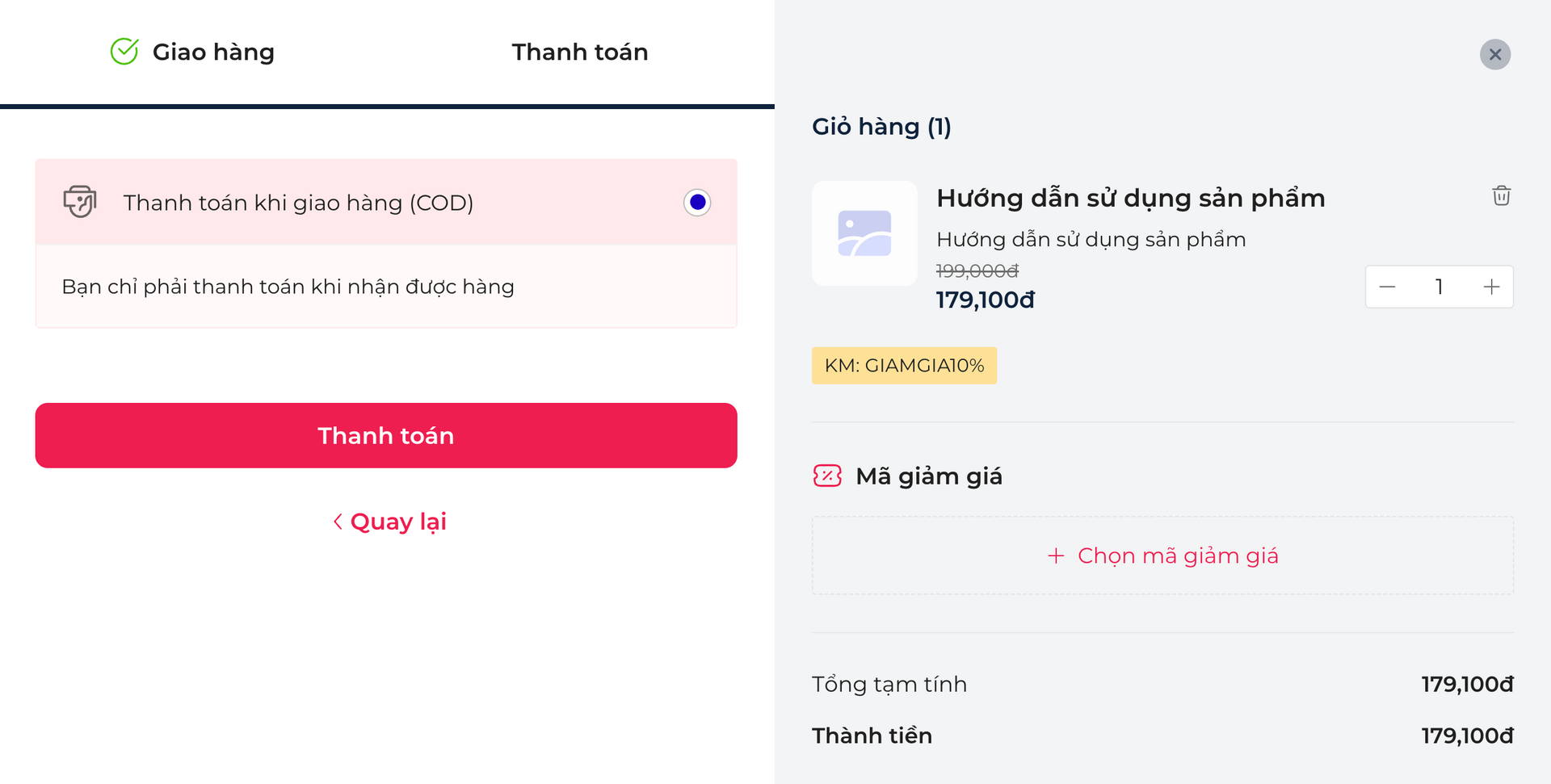Close the cart panel with X button
The height and width of the screenshot is (784, 1551).
(1494, 55)
